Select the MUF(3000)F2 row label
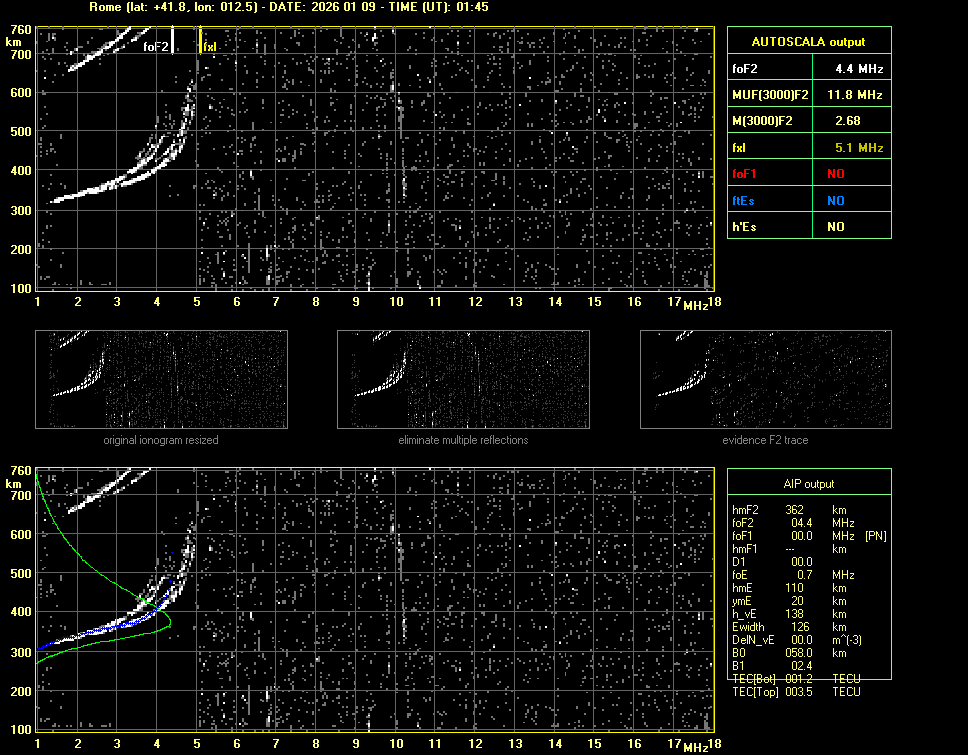The width and height of the screenshot is (968, 755). tap(770, 95)
